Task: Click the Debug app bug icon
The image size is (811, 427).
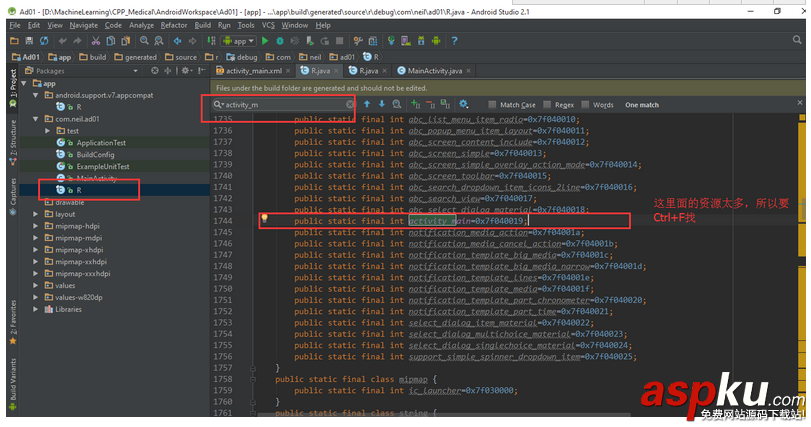Action: [279, 41]
